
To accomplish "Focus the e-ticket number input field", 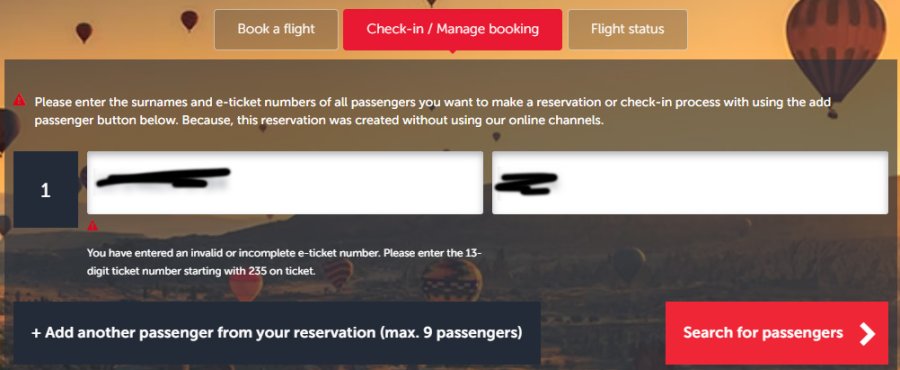I will click(690, 182).
